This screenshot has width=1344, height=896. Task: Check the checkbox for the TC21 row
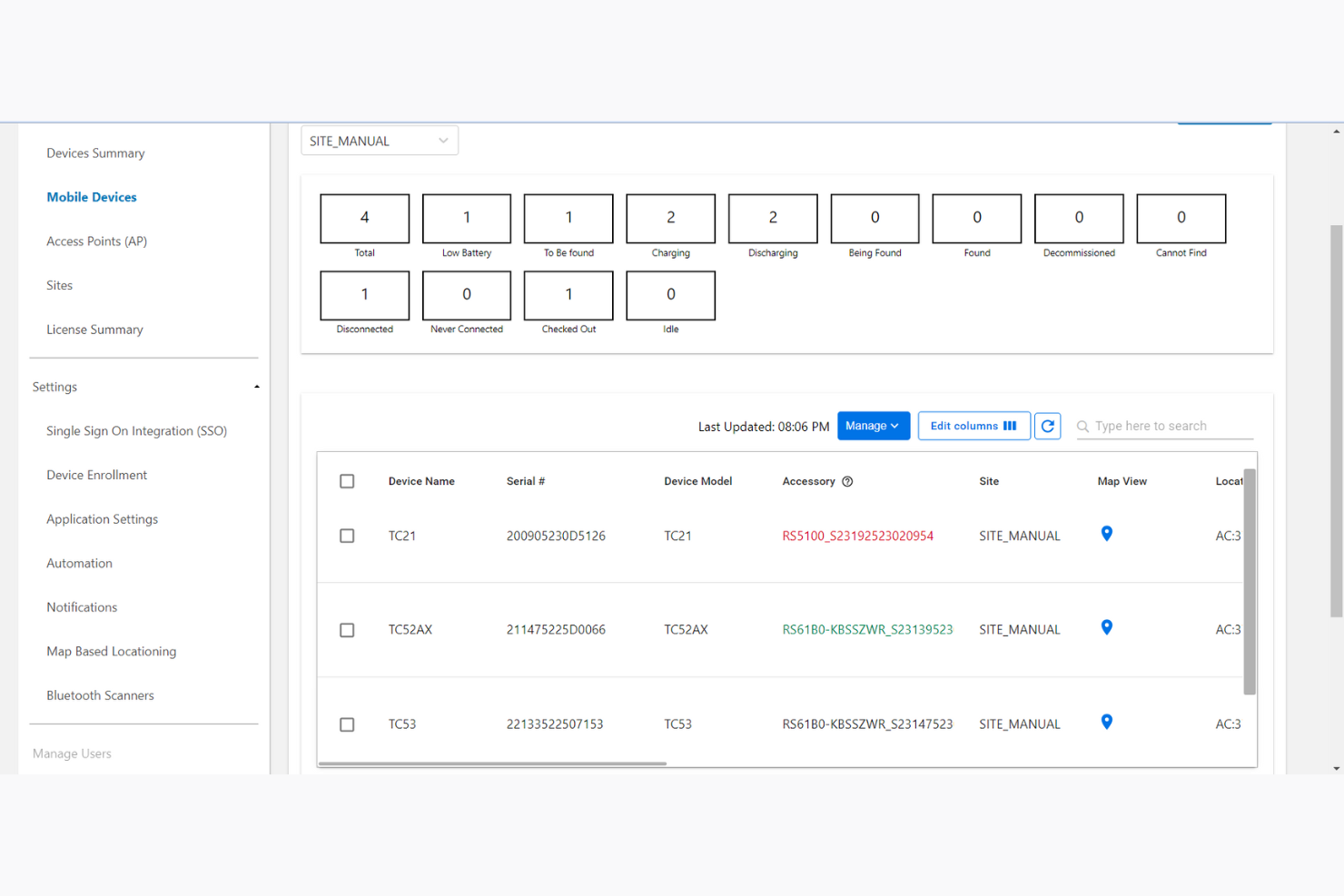coord(347,536)
